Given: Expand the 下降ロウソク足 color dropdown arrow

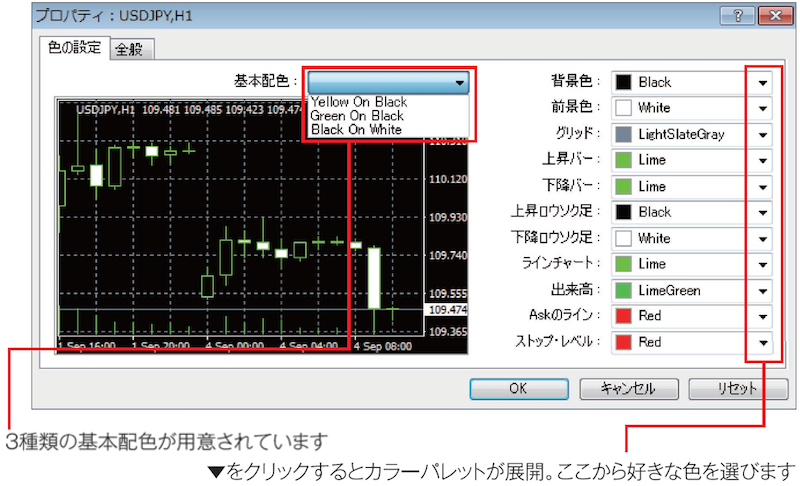Looking at the screenshot, I should tap(763, 239).
